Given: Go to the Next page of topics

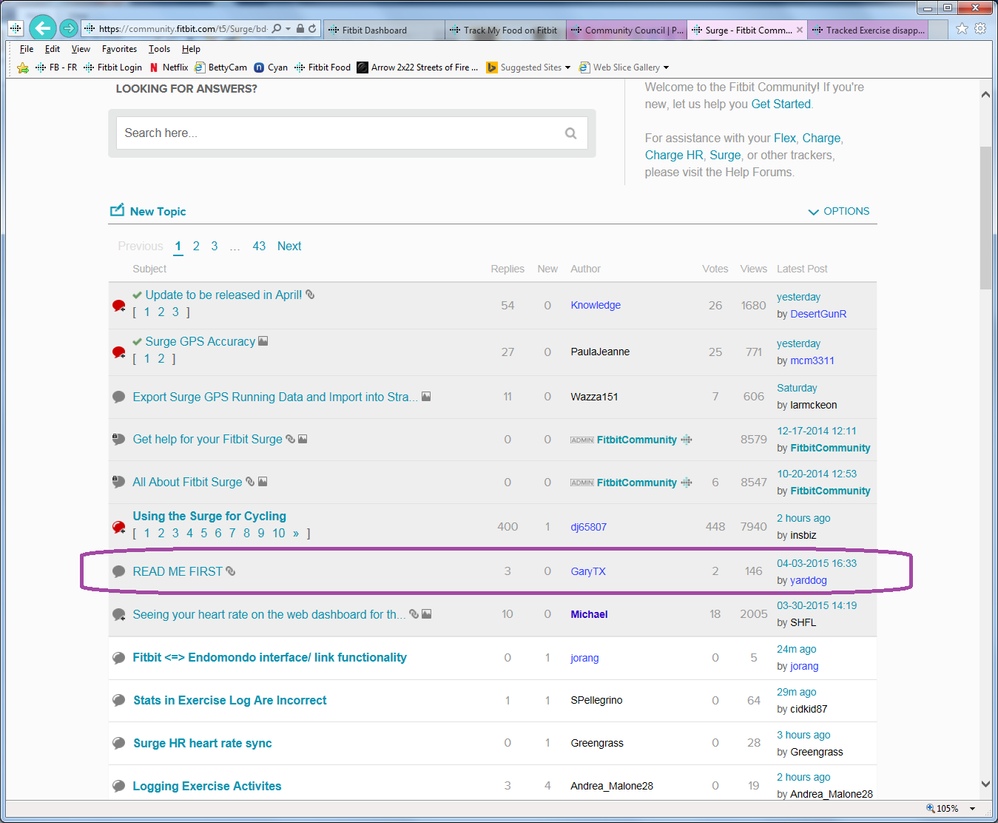Looking at the screenshot, I should tap(289, 246).
